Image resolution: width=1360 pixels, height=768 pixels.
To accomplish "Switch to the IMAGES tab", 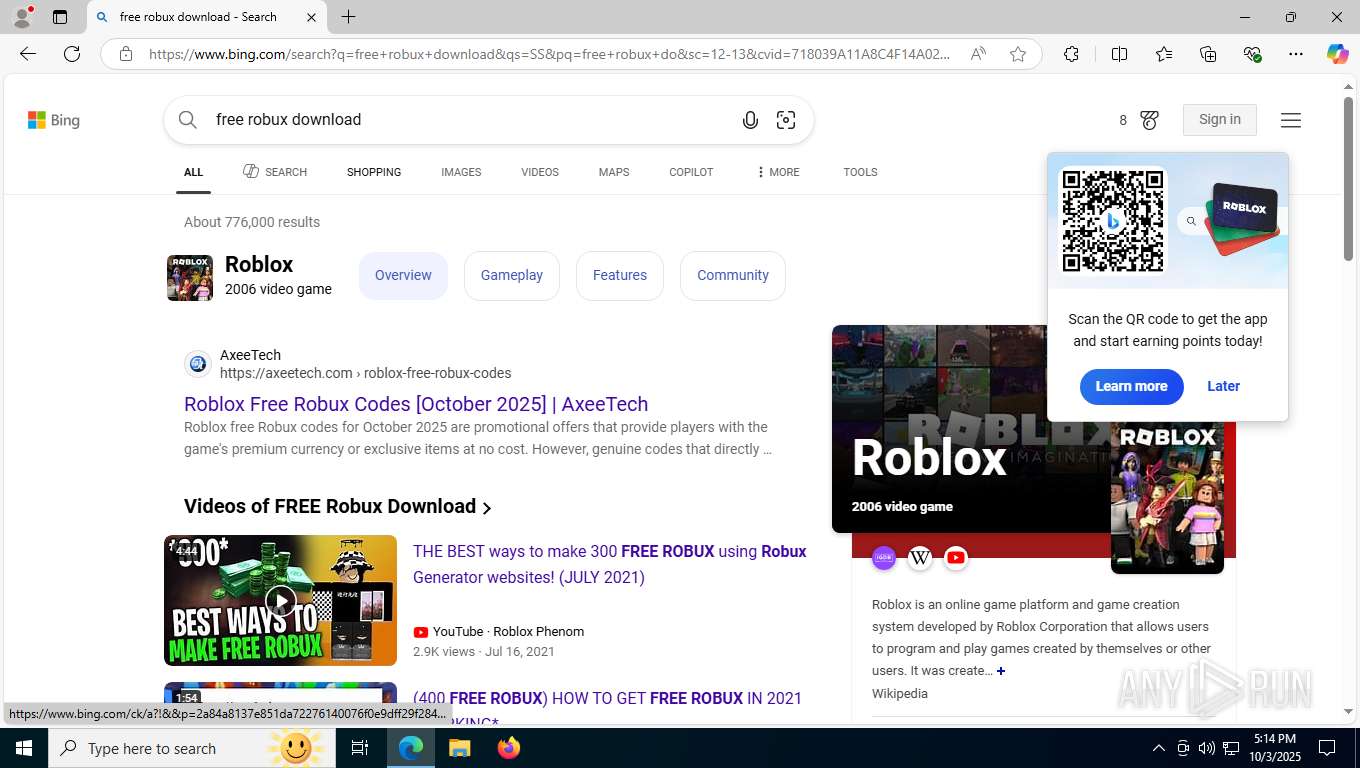I will point(461,172).
